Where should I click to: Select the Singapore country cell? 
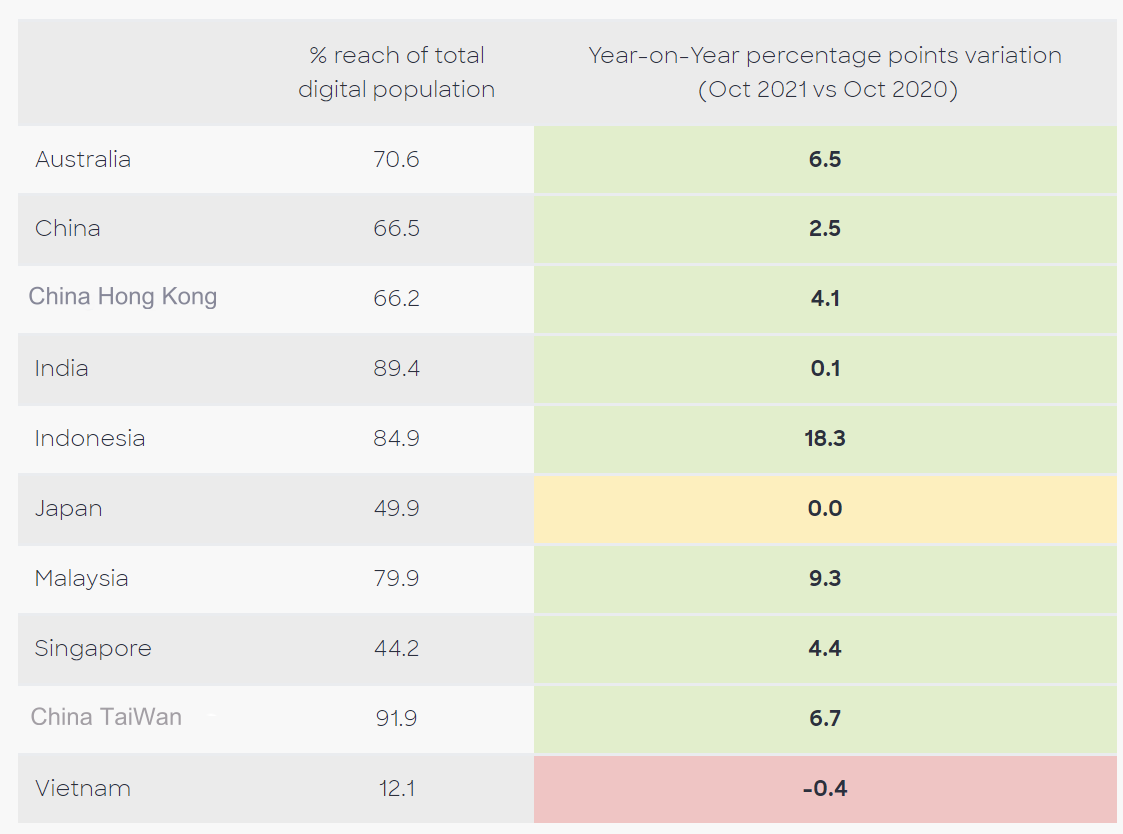[93, 648]
